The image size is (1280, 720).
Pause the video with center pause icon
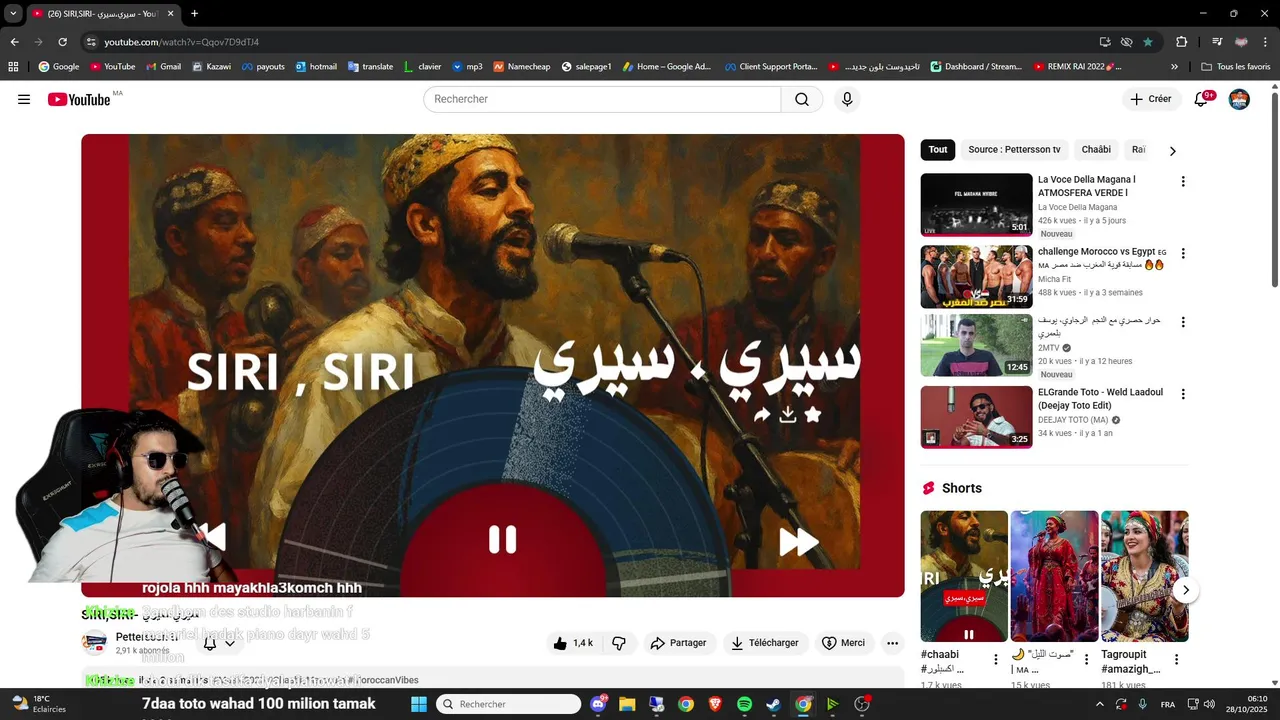[x=502, y=539]
